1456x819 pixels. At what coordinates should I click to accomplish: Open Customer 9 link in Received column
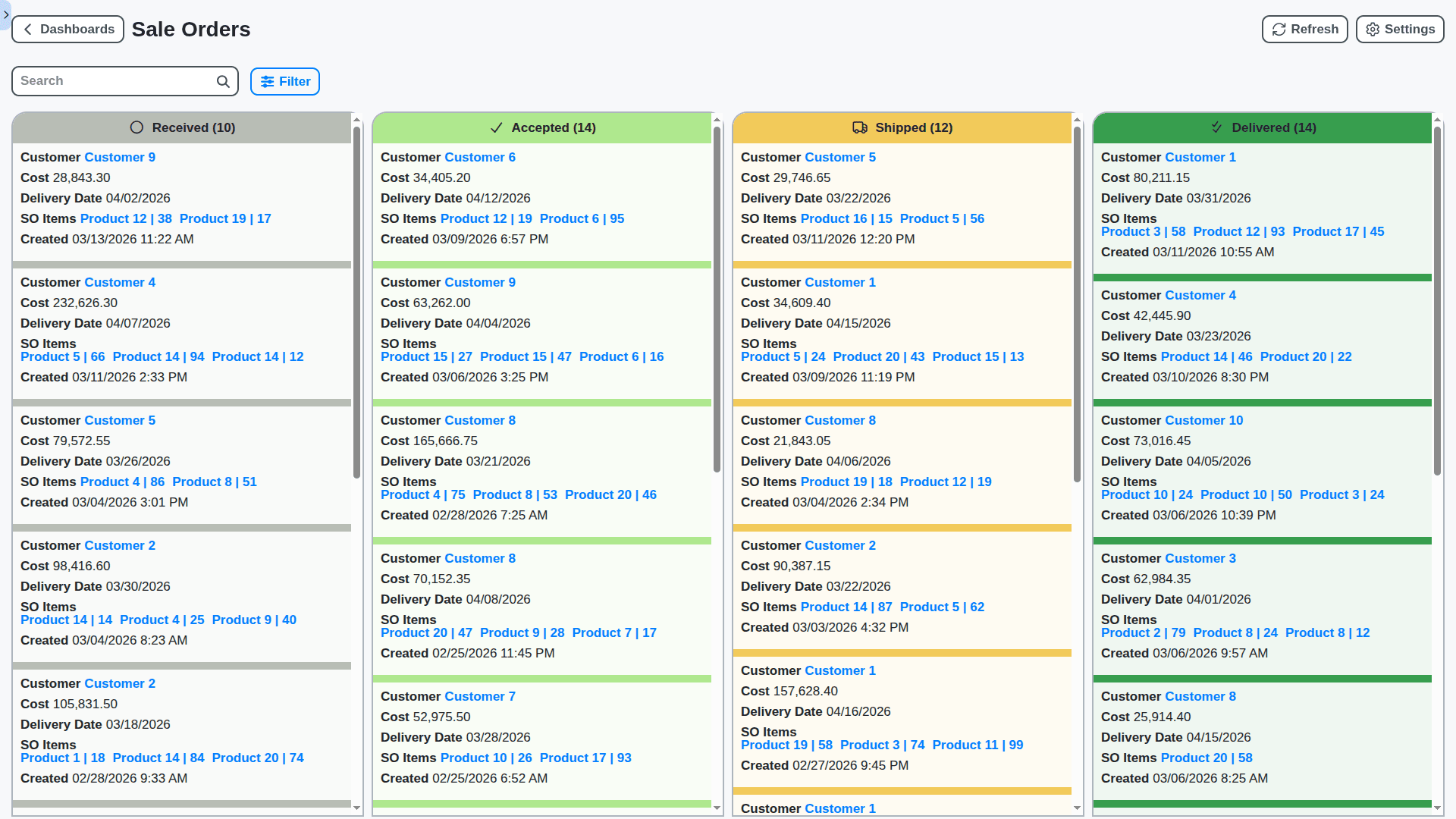(120, 157)
